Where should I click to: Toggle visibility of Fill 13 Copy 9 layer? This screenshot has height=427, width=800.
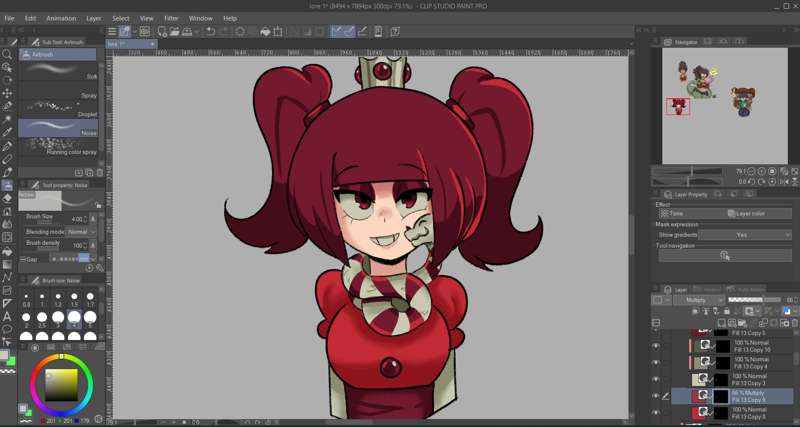(656, 396)
